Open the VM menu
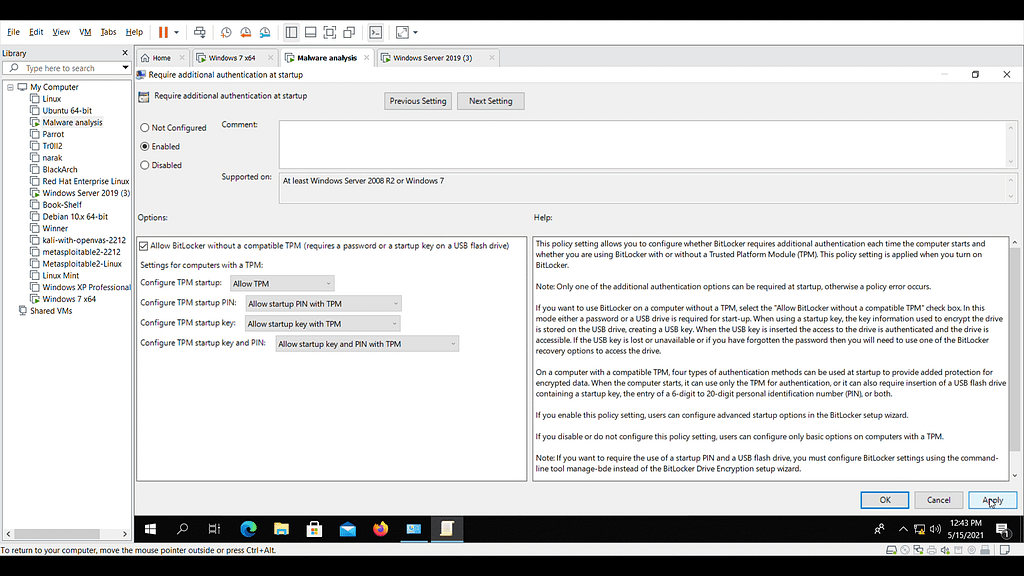 (x=85, y=32)
